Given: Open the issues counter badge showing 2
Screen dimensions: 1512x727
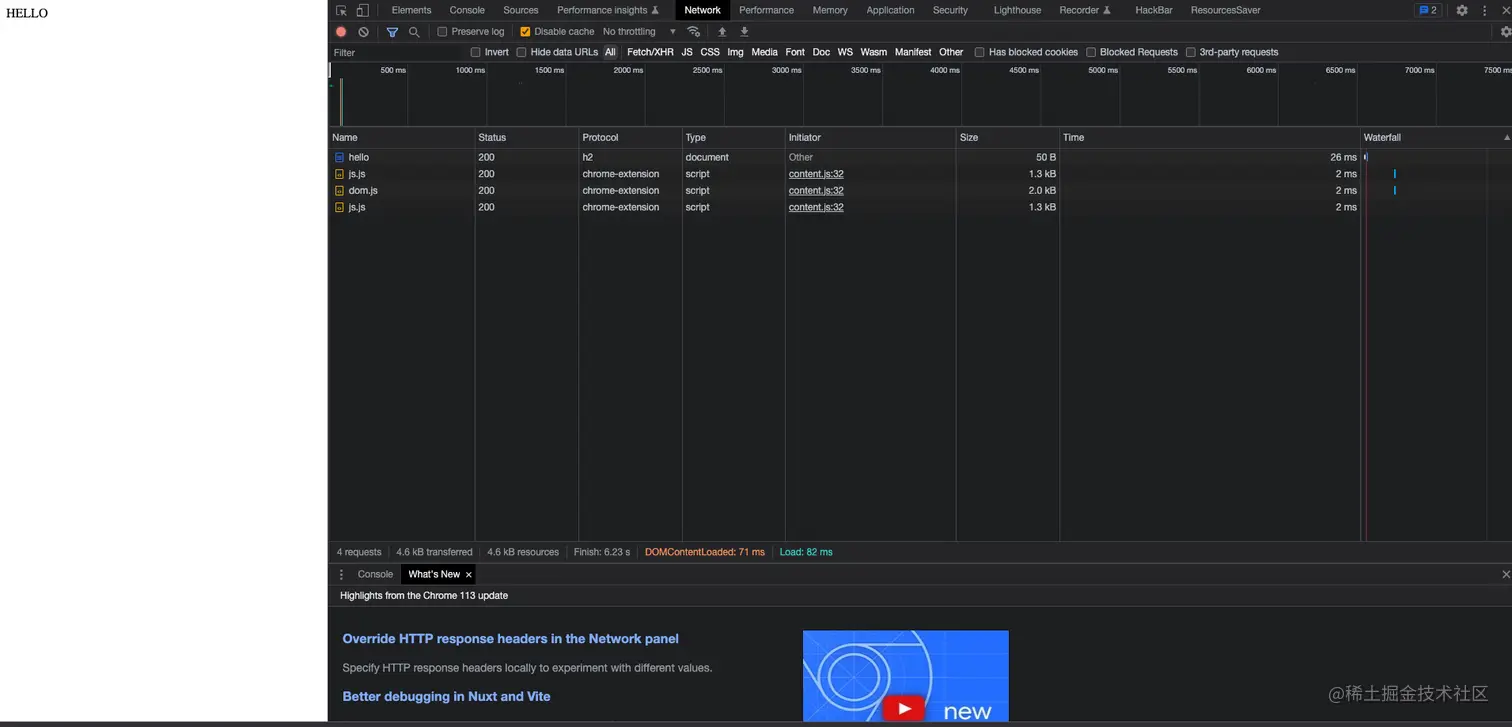Looking at the screenshot, I should 1427,10.
